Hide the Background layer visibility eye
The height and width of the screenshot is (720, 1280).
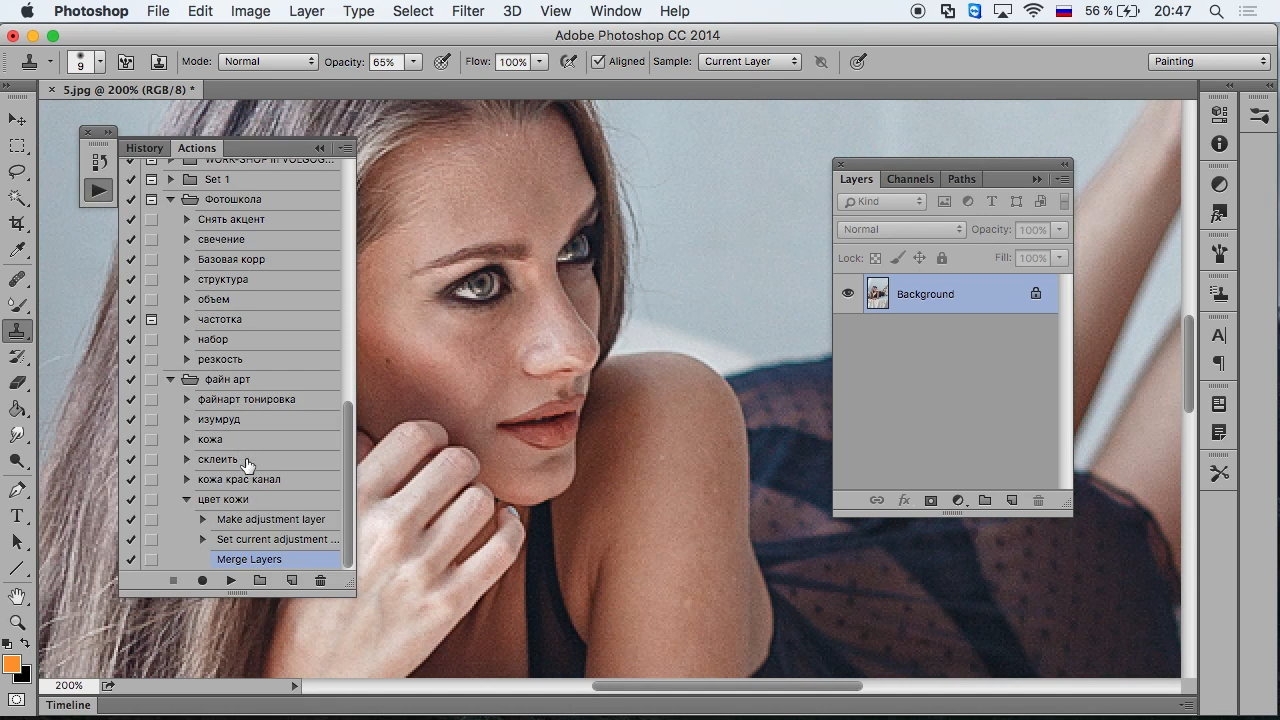[x=848, y=294]
